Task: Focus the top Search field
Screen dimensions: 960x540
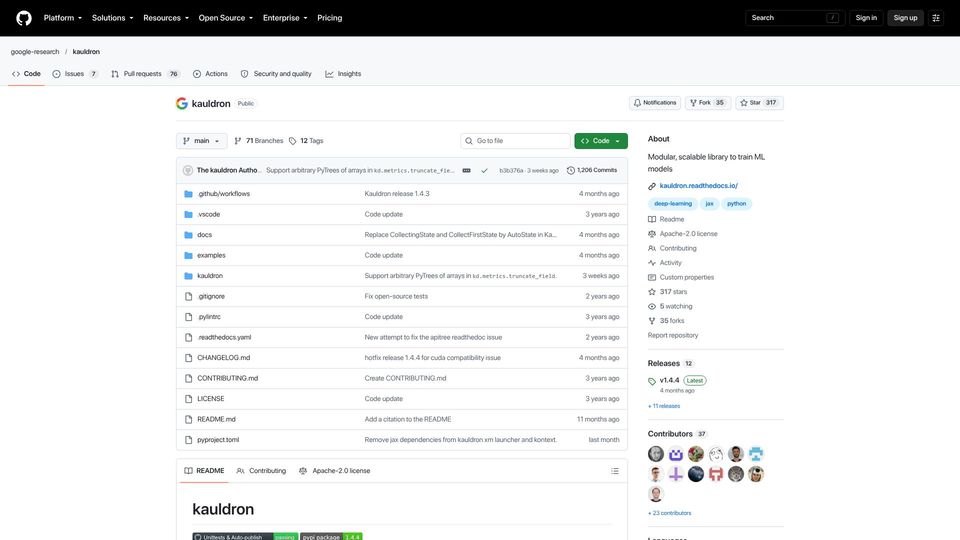Action: 795,18
